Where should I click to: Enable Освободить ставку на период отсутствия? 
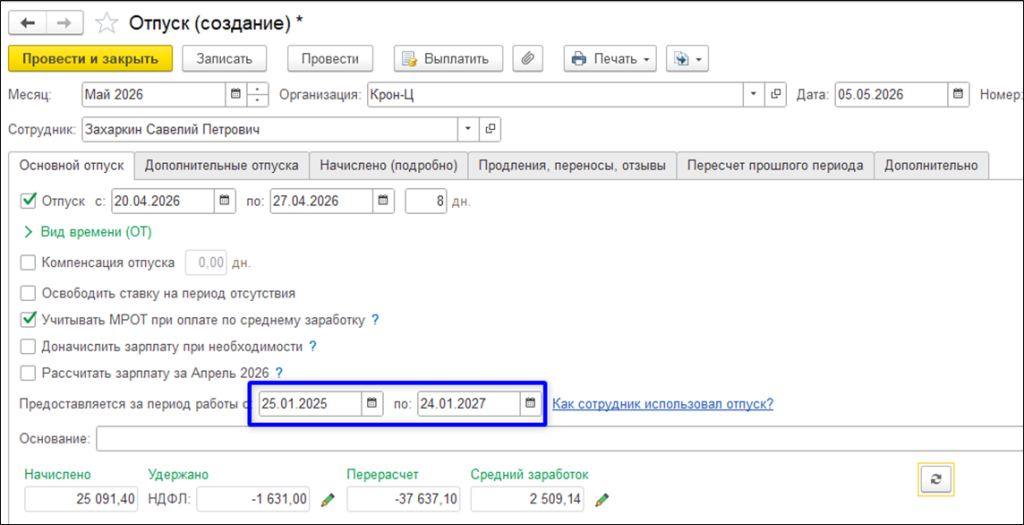[x=28, y=293]
